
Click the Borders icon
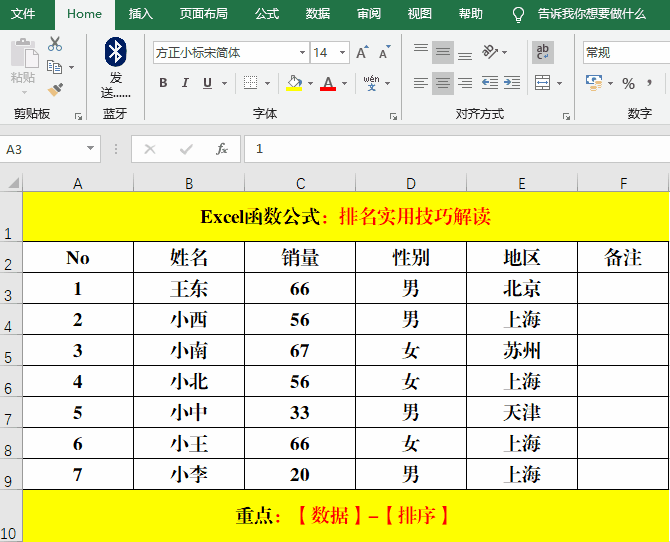(250, 82)
